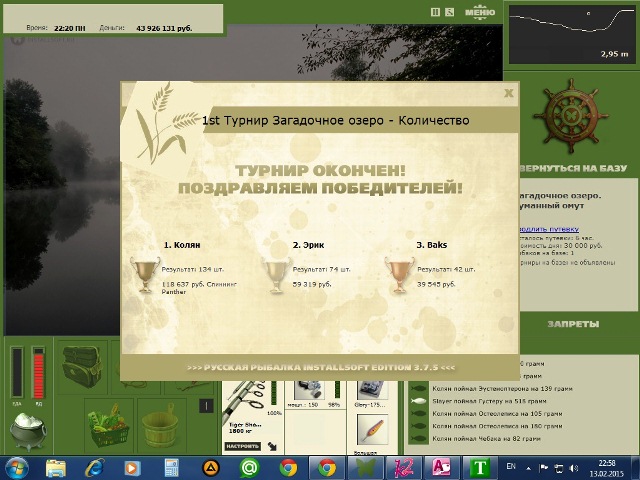Click the food basket icon

tap(108, 425)
